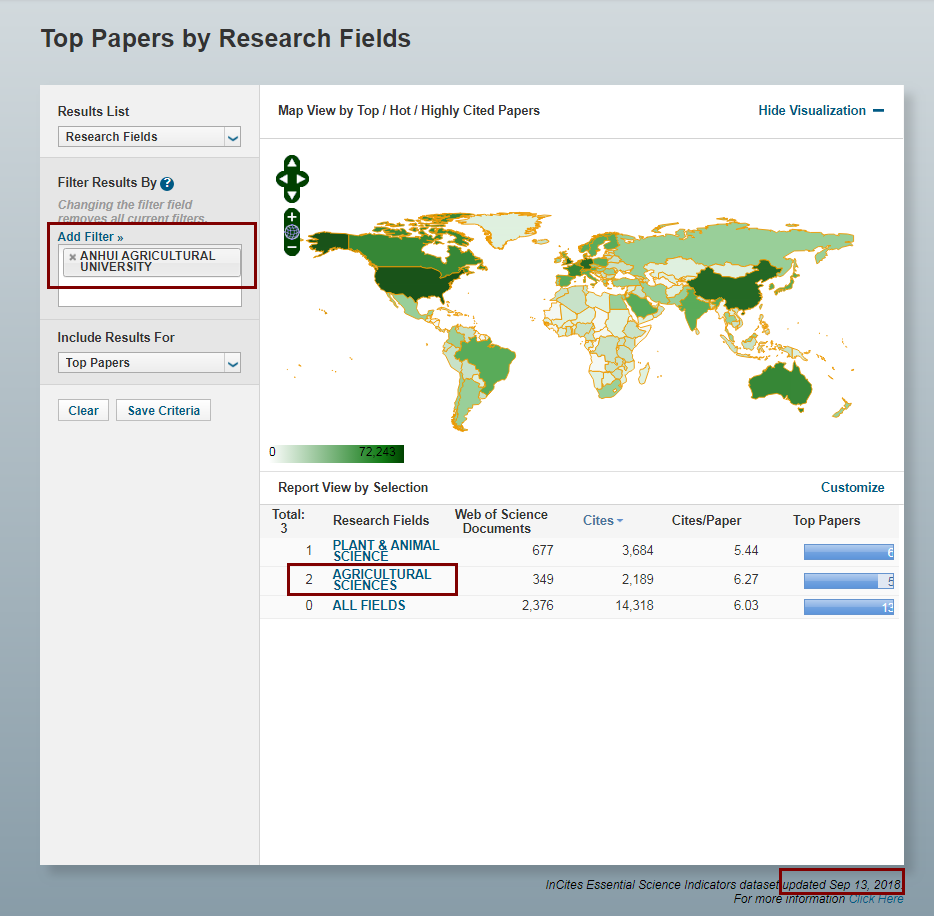Image resolution: width=934 pixels, height=916 pixels.
Task: Open the Agricultural Sciences research field
Action: pyautogui.click(x=381, y=580)
